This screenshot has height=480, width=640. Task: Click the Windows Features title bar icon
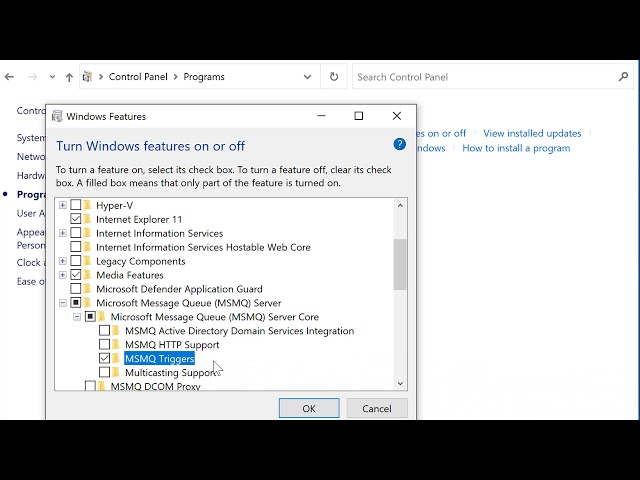click(57, 116)
